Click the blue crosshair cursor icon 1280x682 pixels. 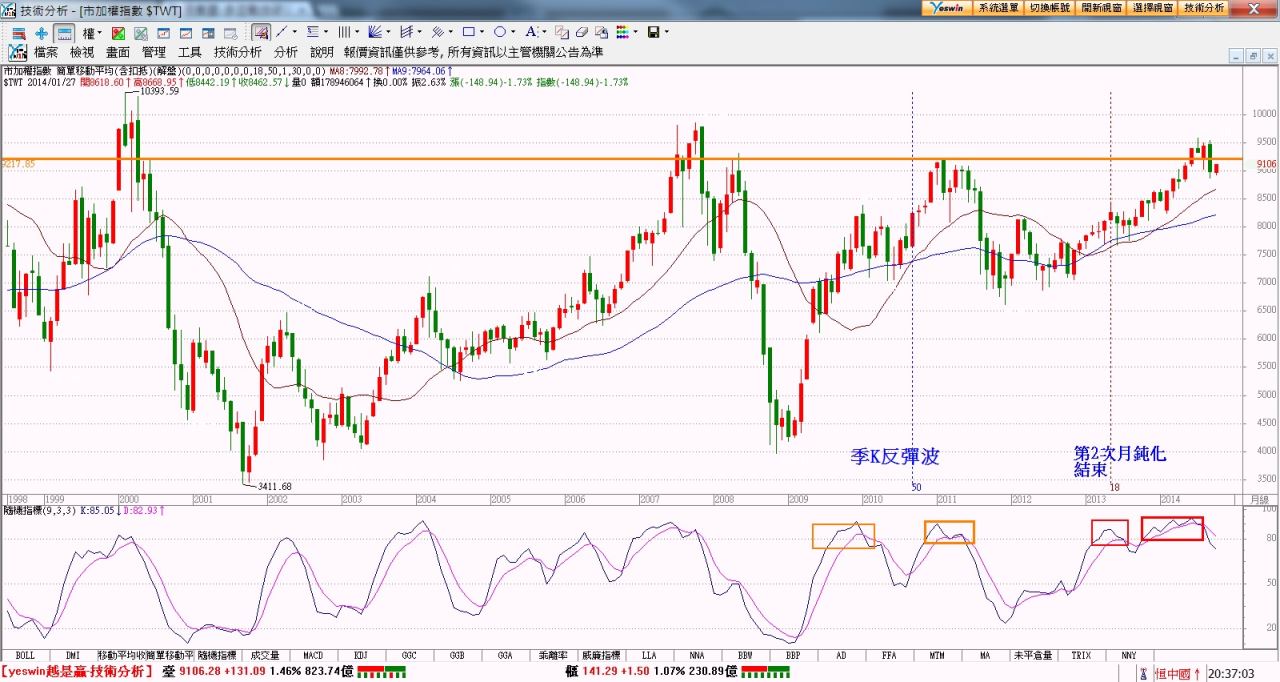tap(41, 32)
